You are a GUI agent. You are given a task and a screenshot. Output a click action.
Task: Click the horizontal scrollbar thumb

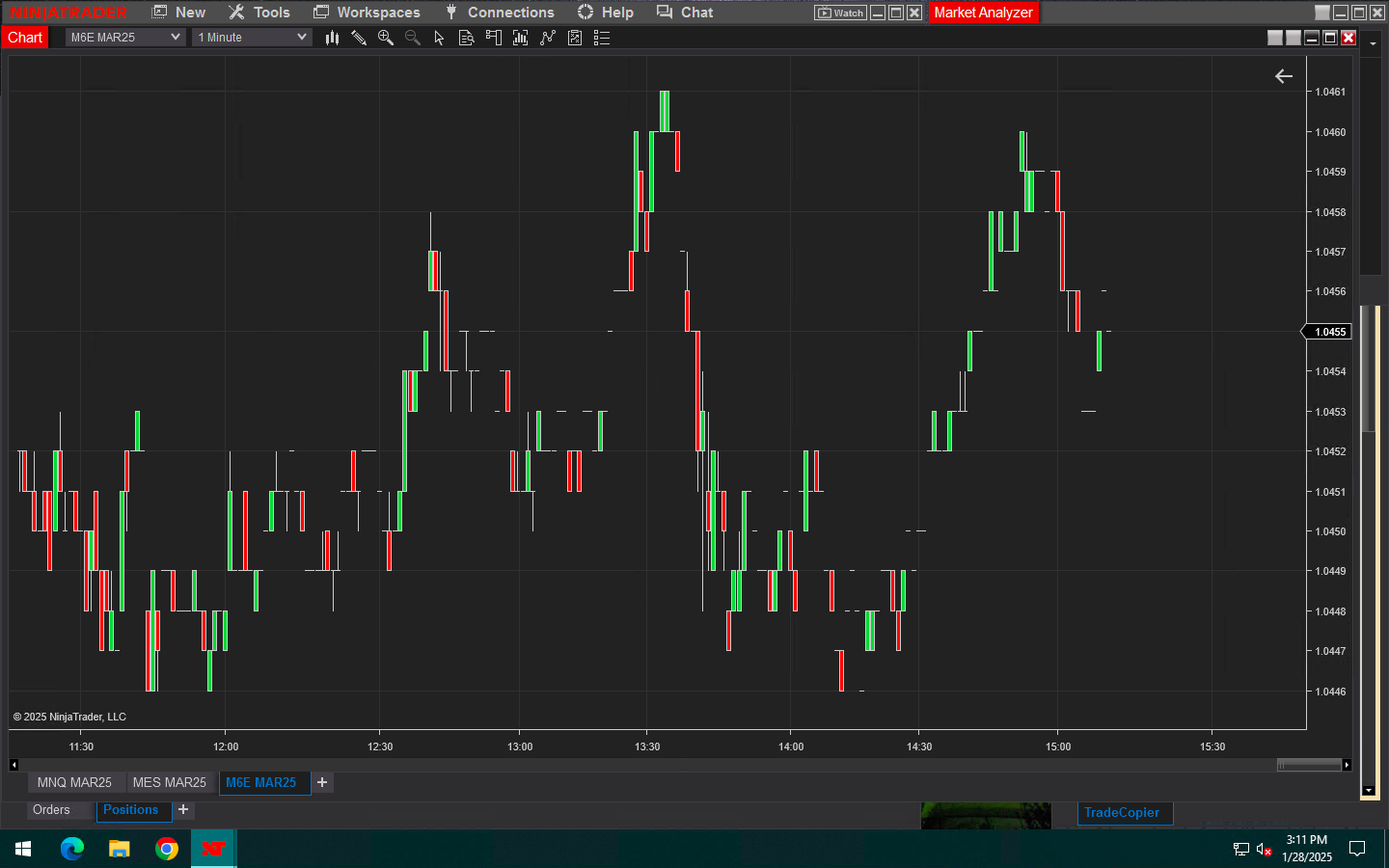click(x=1309, y=765)
